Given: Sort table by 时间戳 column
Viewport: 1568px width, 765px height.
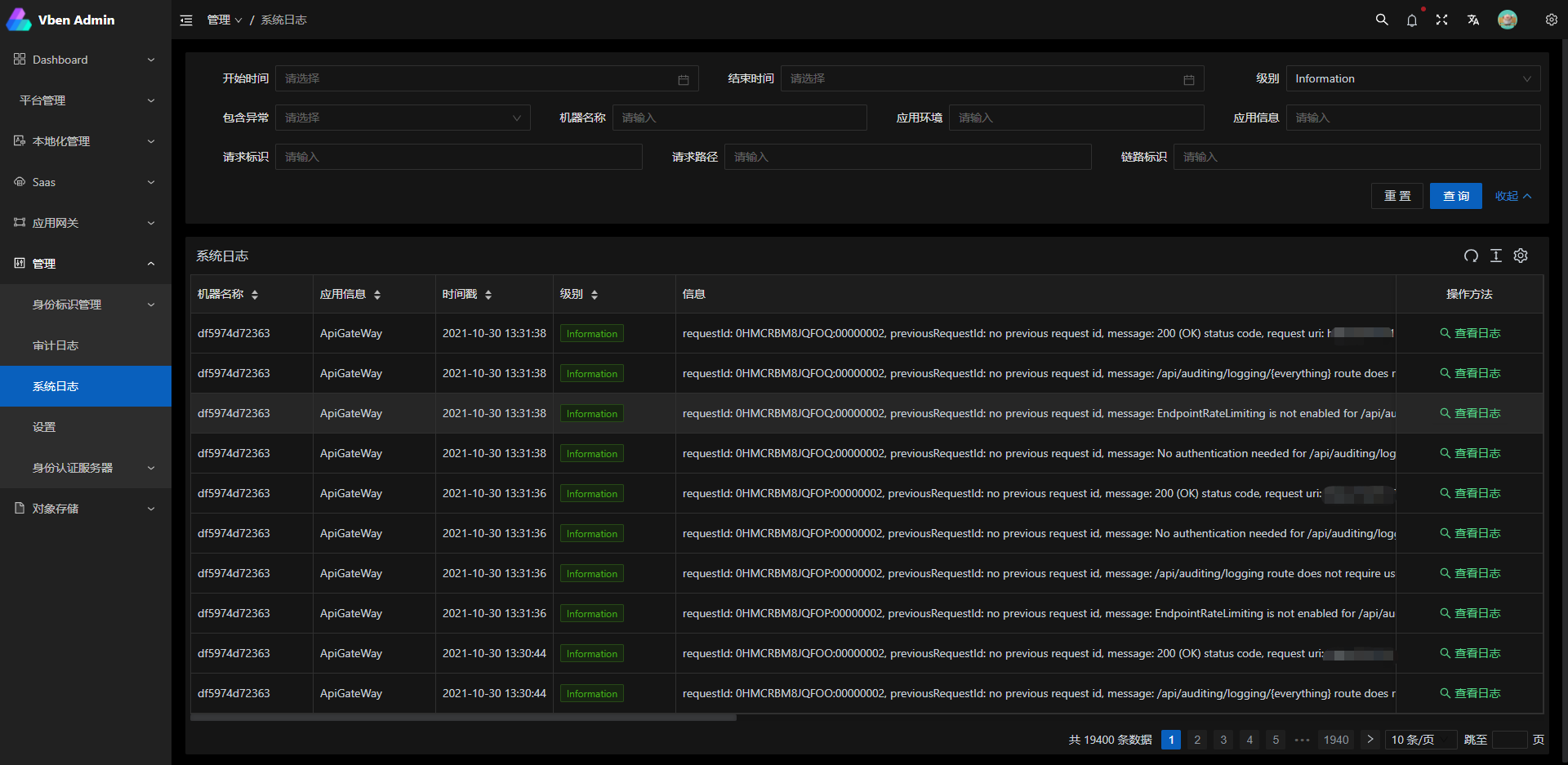Looking at the screenshot, I should pyautogui.click(x=488, y=295).
